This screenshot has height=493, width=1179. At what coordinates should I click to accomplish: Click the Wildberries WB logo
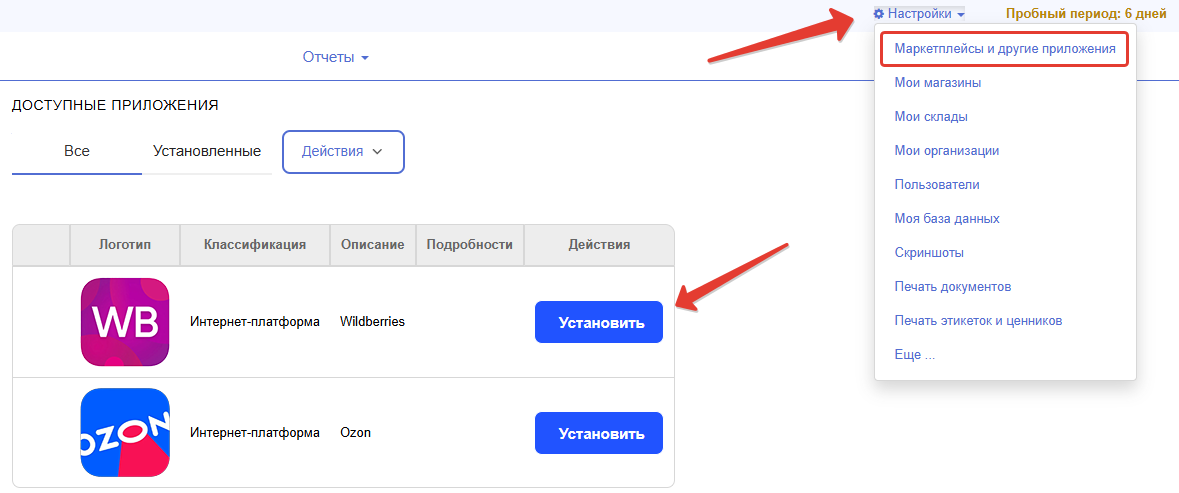pos(125,322)
